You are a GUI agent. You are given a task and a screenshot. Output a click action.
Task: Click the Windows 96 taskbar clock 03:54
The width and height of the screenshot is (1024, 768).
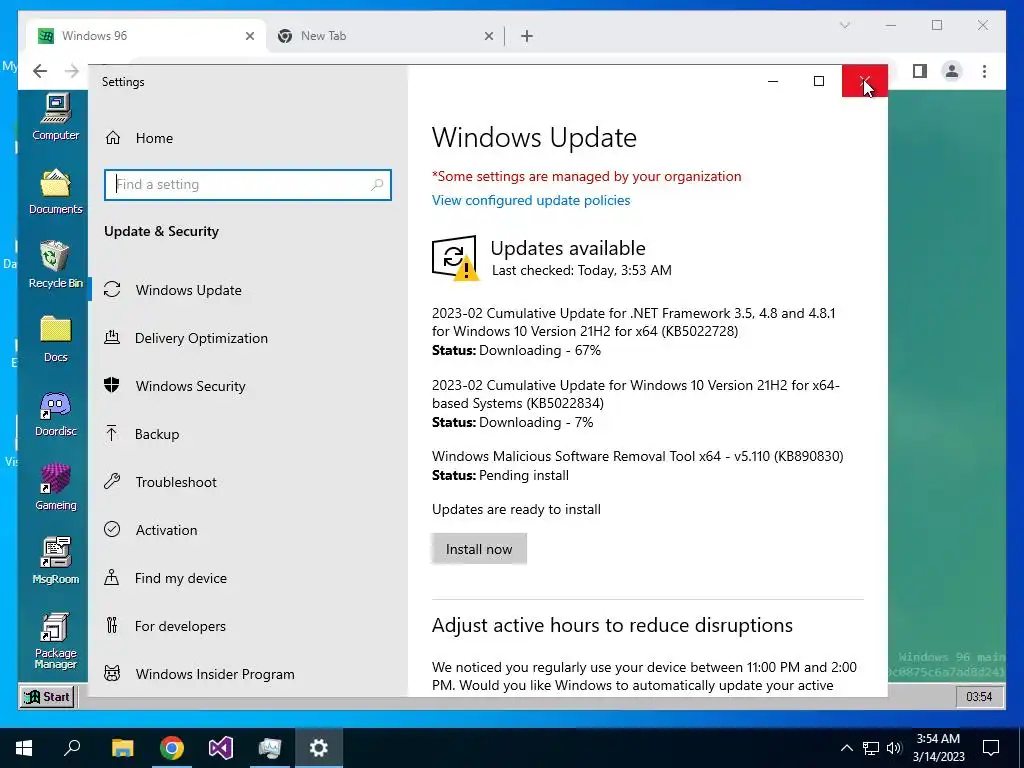[x=978, y=697]
